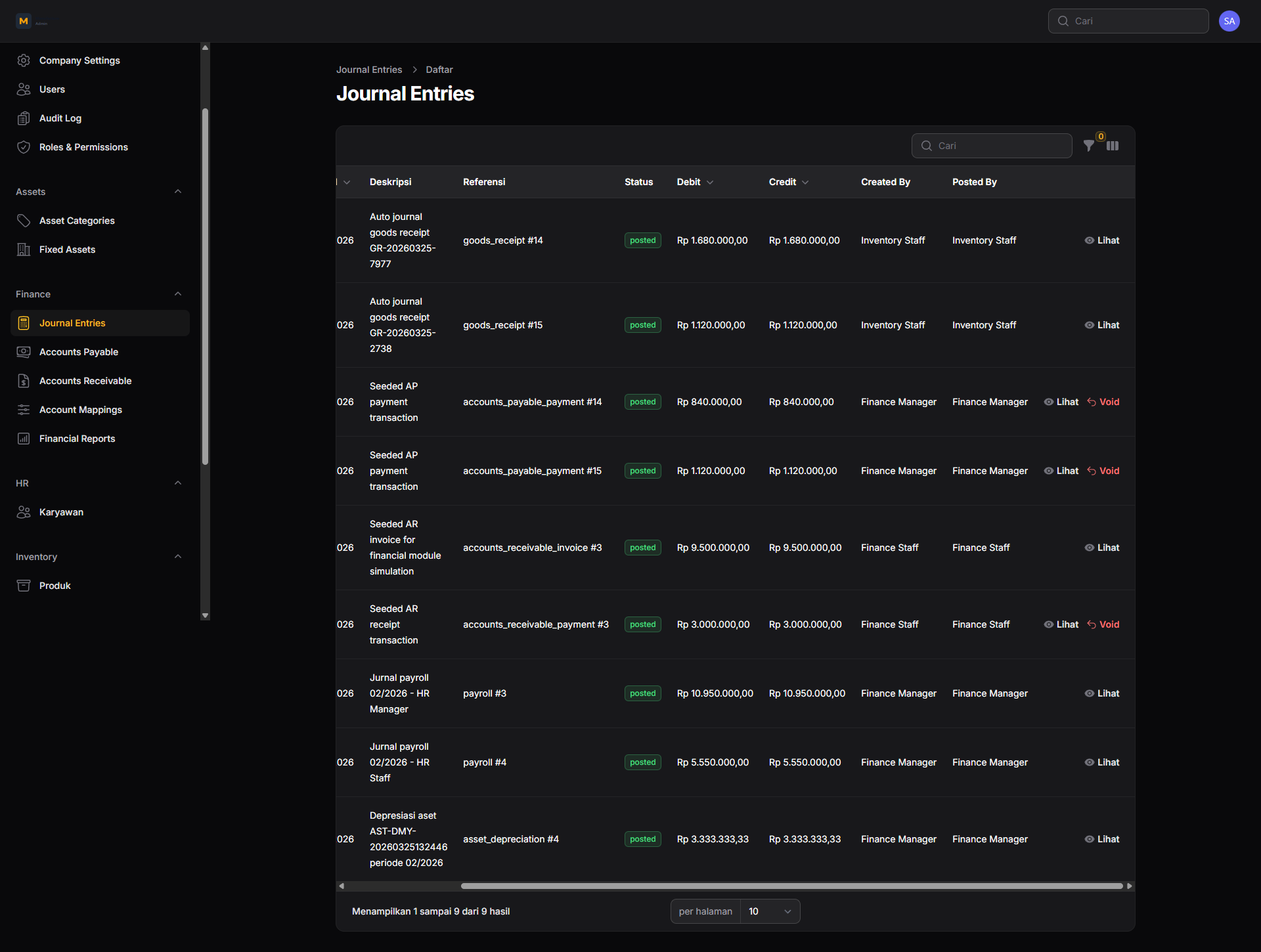
Task: Click the M app logo
Action: click(24, 21)
